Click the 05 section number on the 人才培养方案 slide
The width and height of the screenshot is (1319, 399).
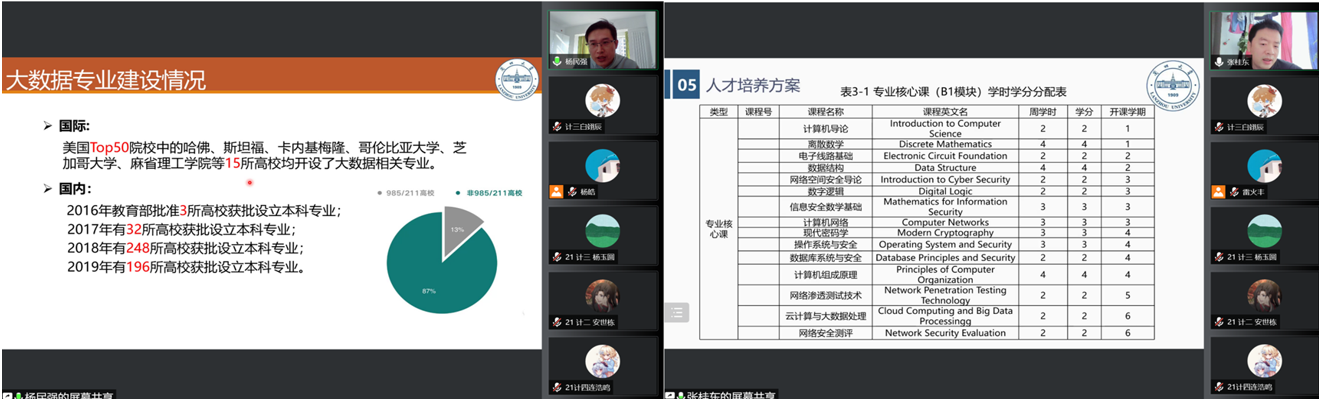point(686,86)
